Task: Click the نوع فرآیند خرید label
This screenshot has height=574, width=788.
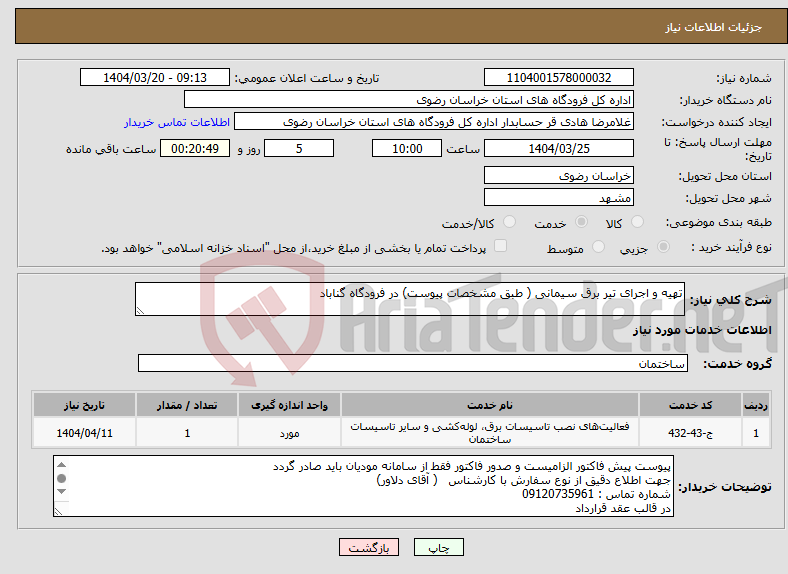Action: coord(732,247)
